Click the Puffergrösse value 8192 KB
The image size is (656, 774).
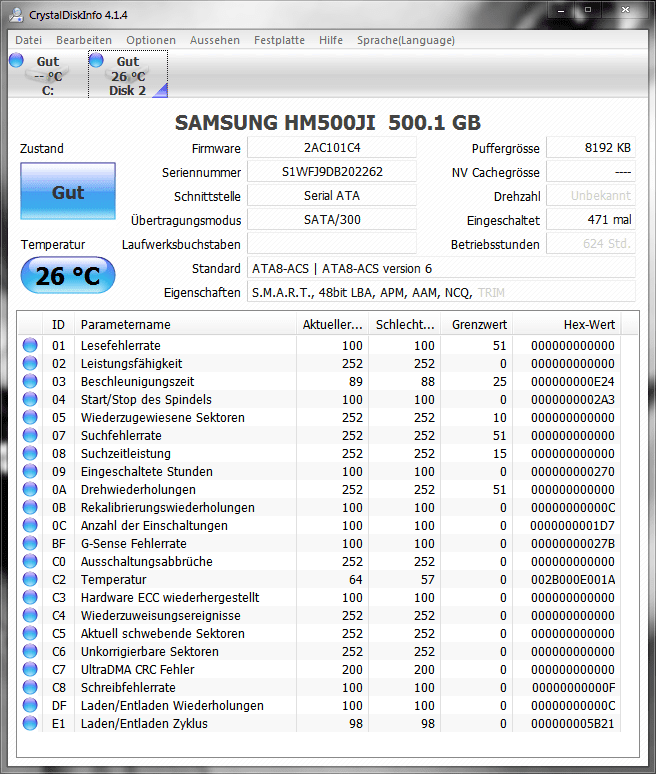591,148
